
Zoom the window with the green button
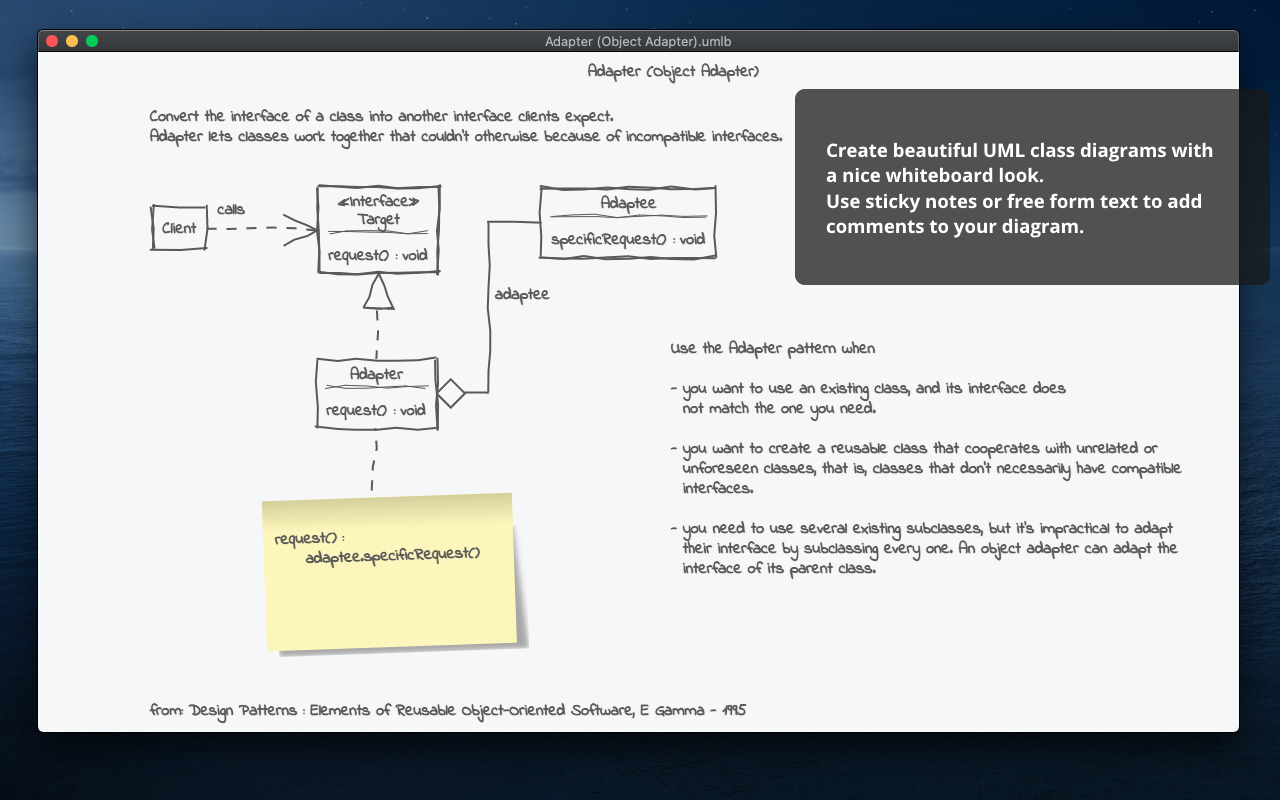(x=91, y=41)
